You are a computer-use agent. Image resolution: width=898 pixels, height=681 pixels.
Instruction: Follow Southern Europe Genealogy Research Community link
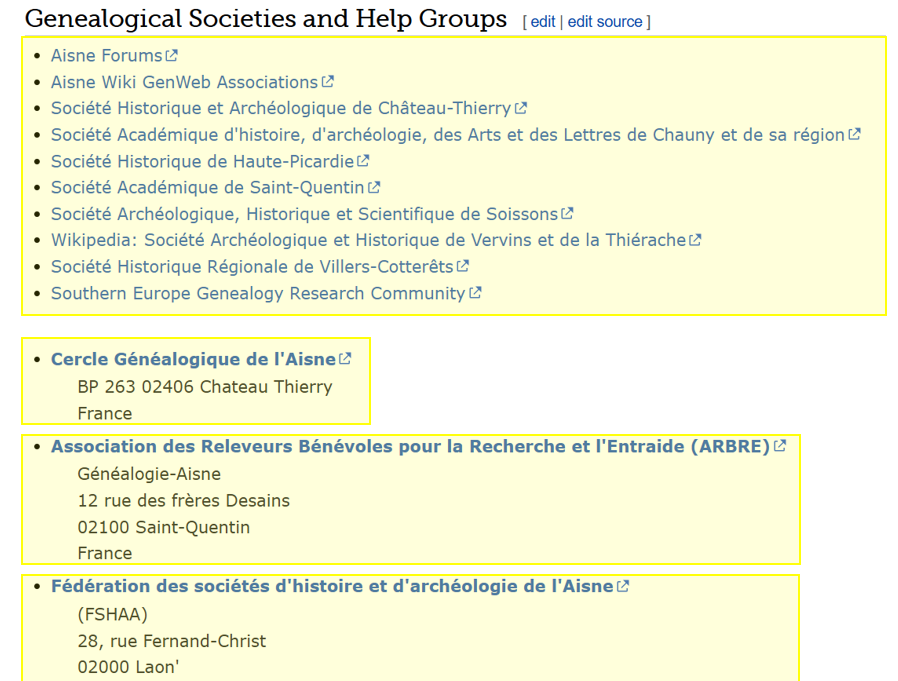[258, 293]
